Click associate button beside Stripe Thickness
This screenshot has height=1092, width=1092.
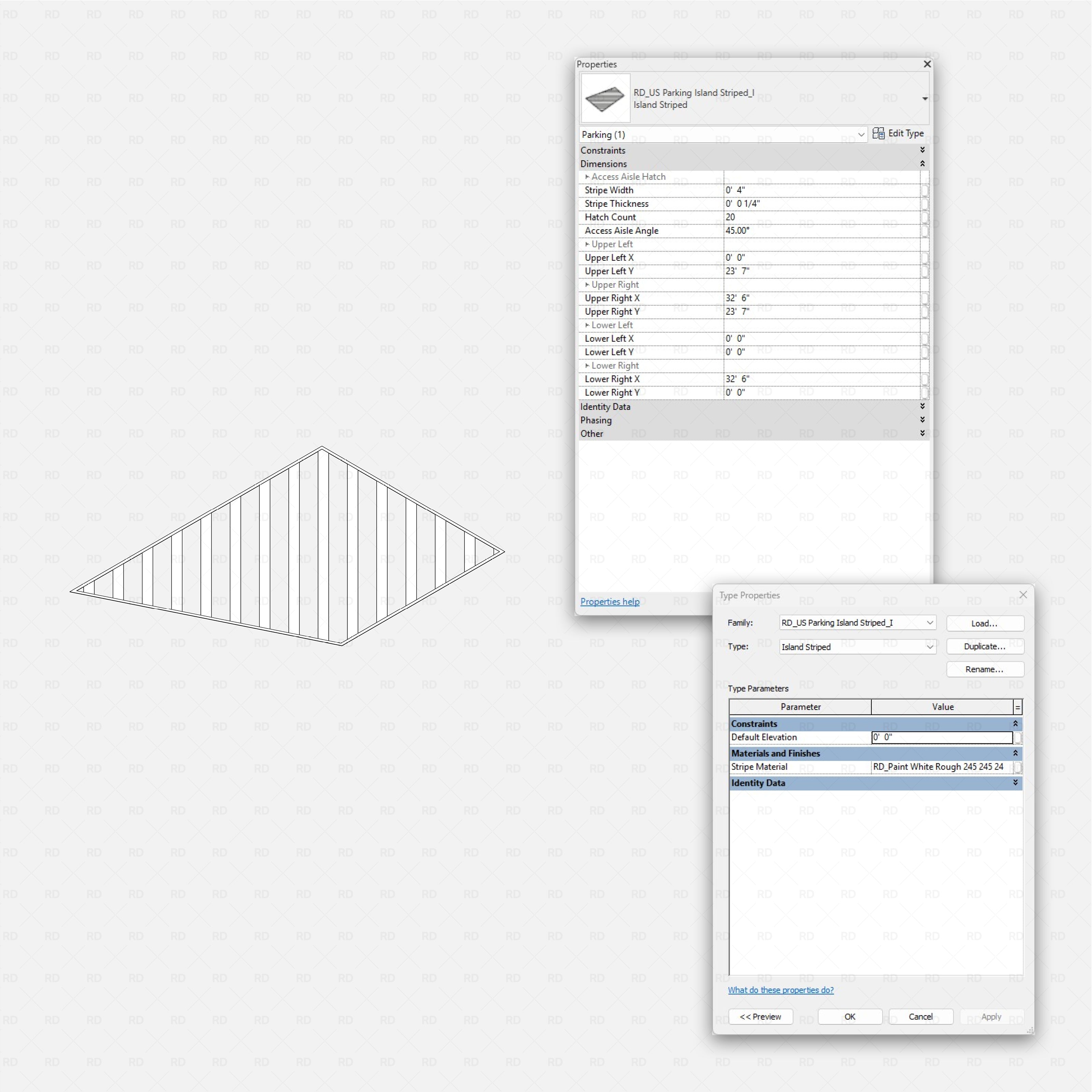(x=925, y=204)
